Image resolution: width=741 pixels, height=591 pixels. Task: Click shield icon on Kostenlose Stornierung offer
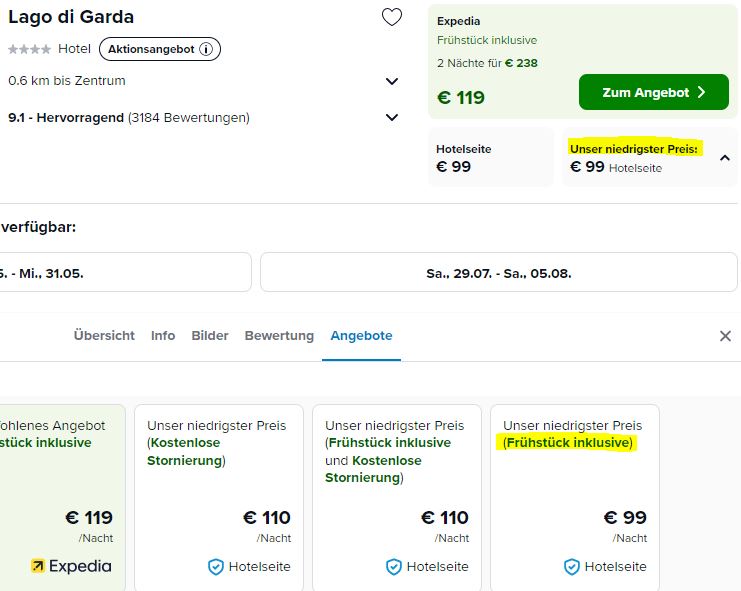click(x=215, y=566)
